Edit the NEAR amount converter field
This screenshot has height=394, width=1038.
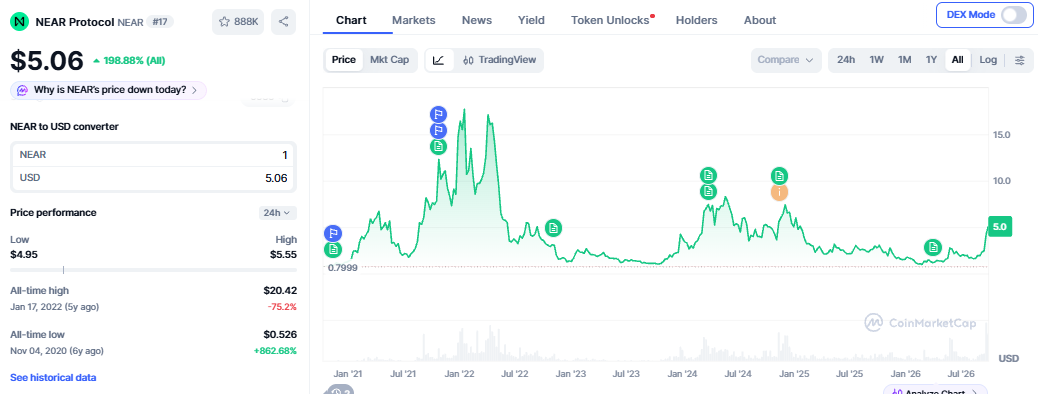coord(154,155)
